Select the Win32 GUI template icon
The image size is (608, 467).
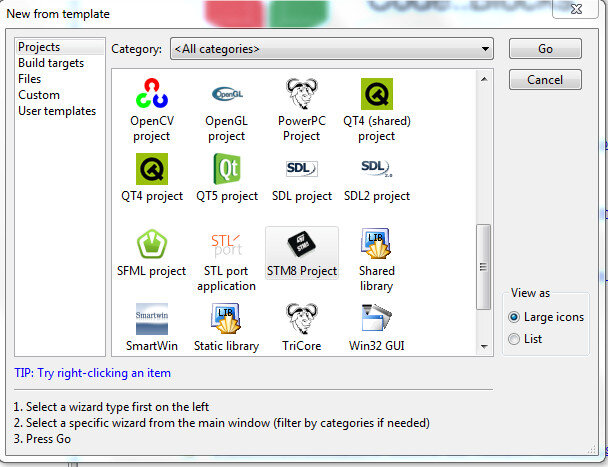(x=377, y=318)
